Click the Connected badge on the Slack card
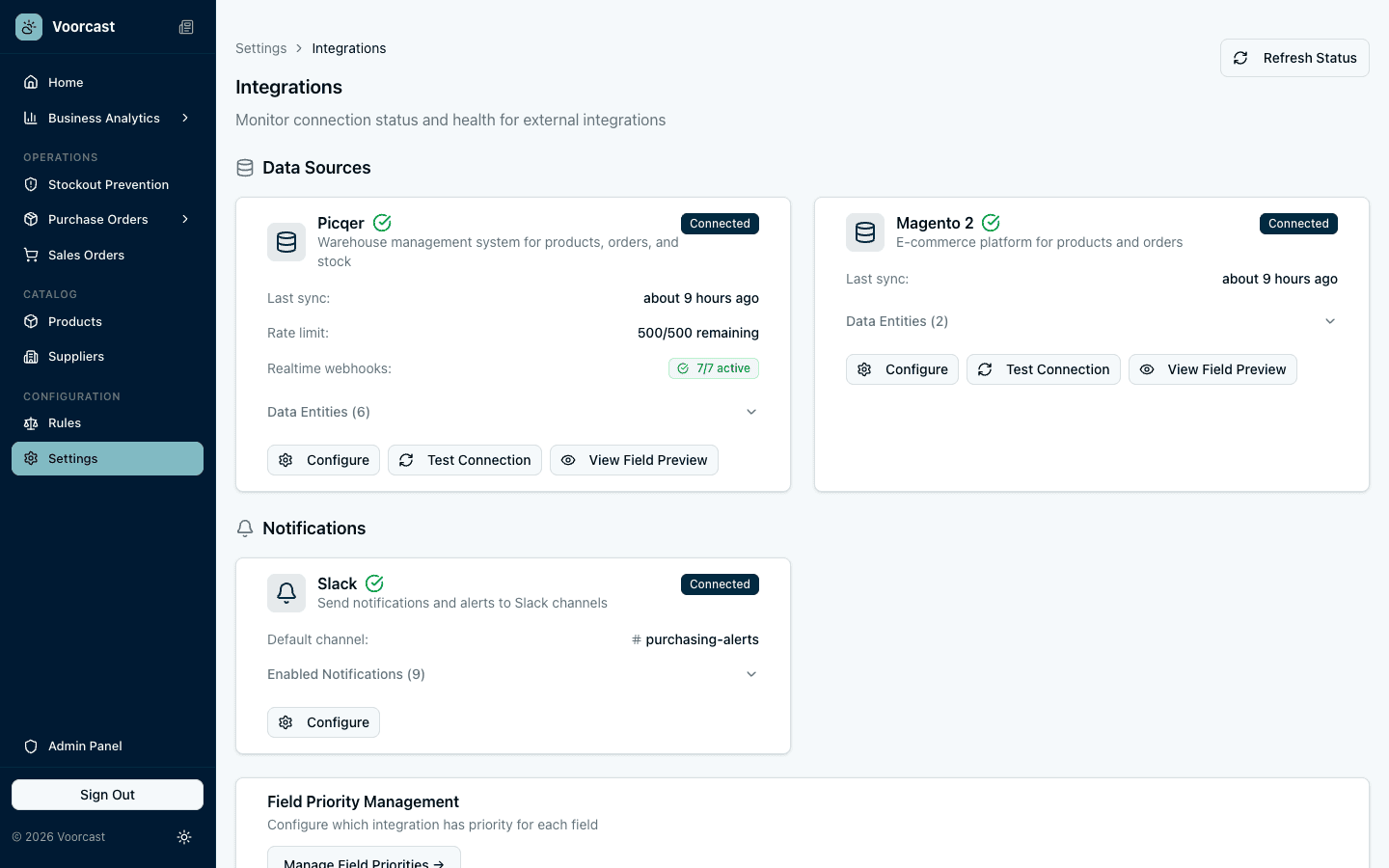 pyautogui.click(x=720, y=583)
